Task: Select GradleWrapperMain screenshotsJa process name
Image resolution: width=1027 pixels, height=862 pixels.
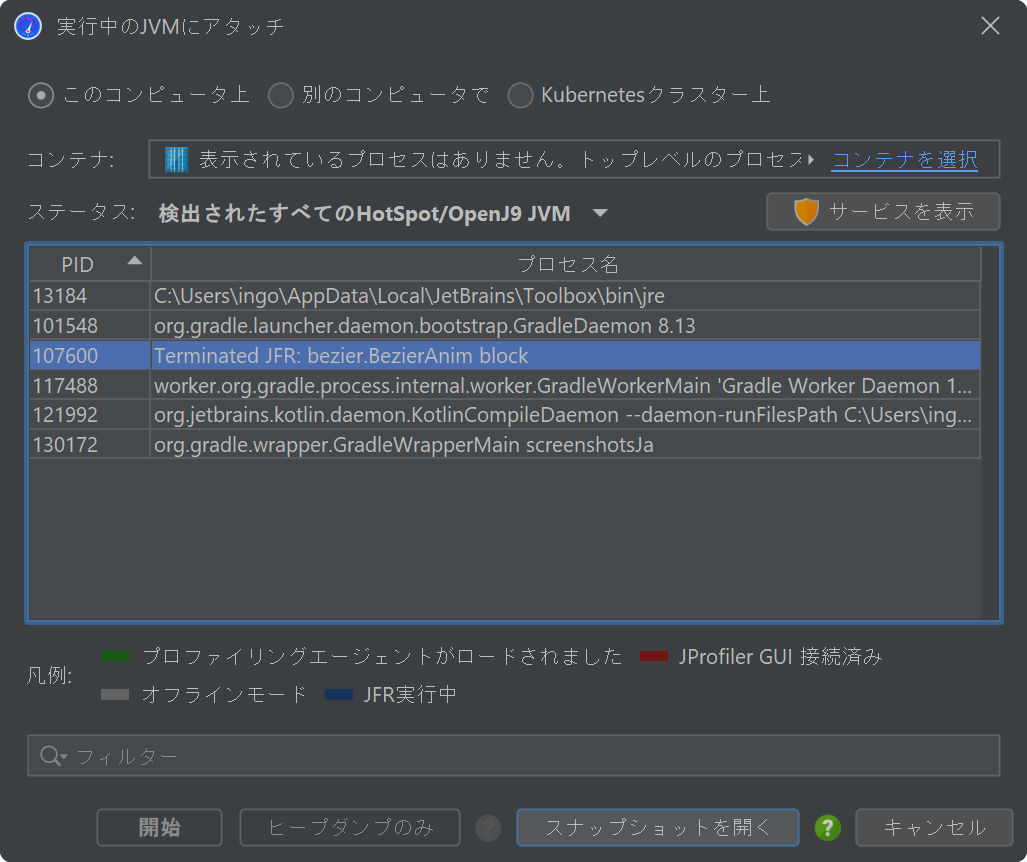Action: [566, 445]
